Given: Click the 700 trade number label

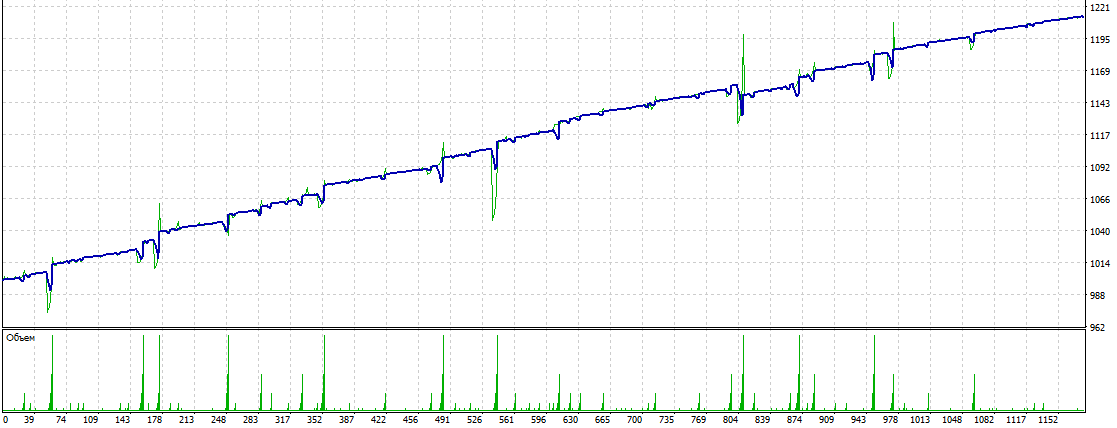Looking at the screenshot, I should (635, 420).
